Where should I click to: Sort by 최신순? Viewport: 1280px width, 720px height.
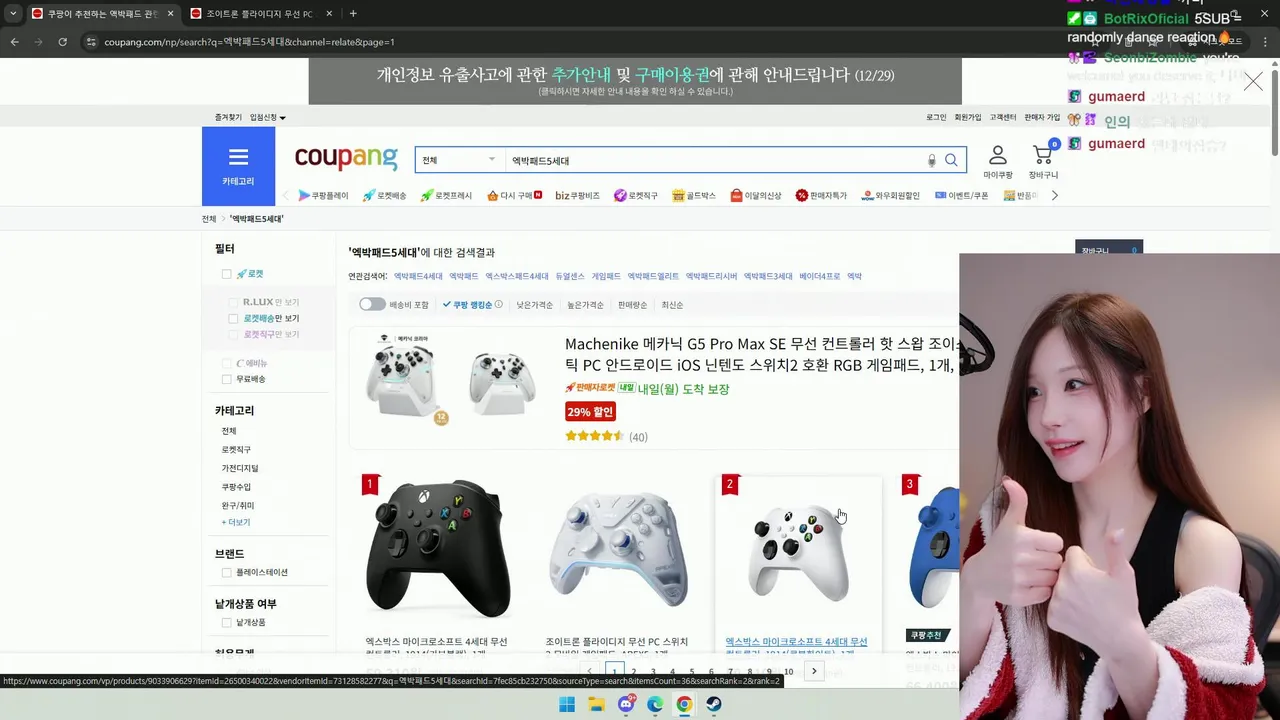[x=672, y=305]
